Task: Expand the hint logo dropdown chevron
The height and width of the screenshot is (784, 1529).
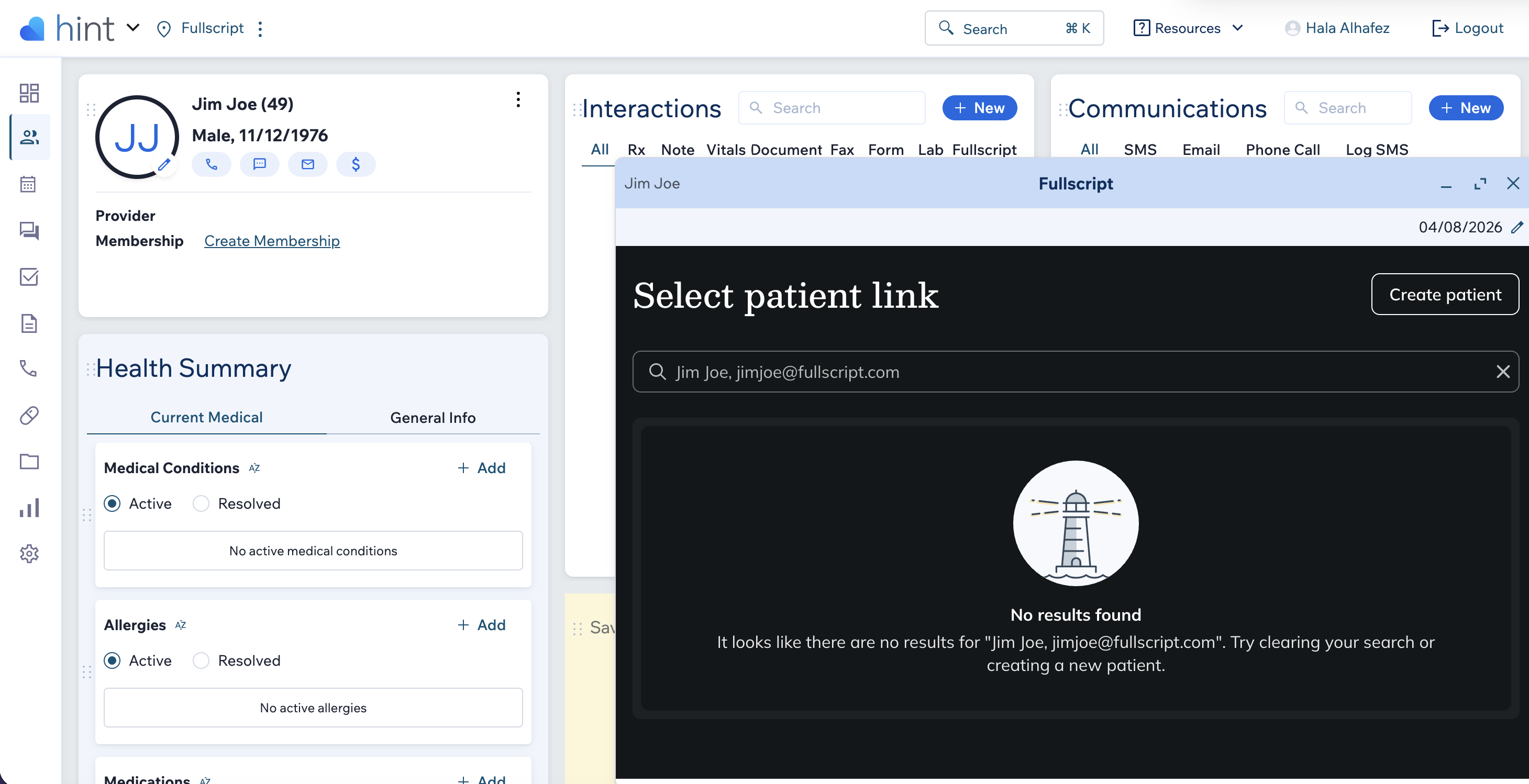Action: (x=133, y=28)
